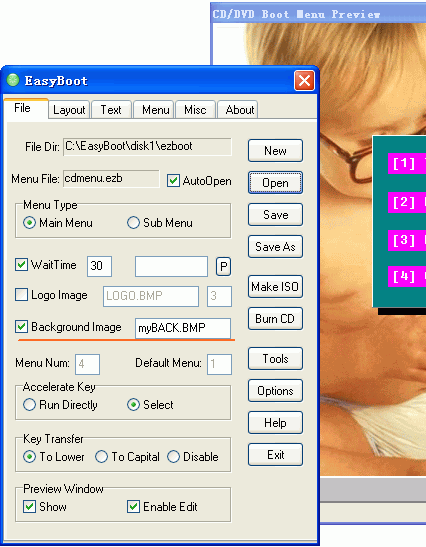Click the Make ISO button
Screen dimensions: 426x547
(x=275, y=287)
